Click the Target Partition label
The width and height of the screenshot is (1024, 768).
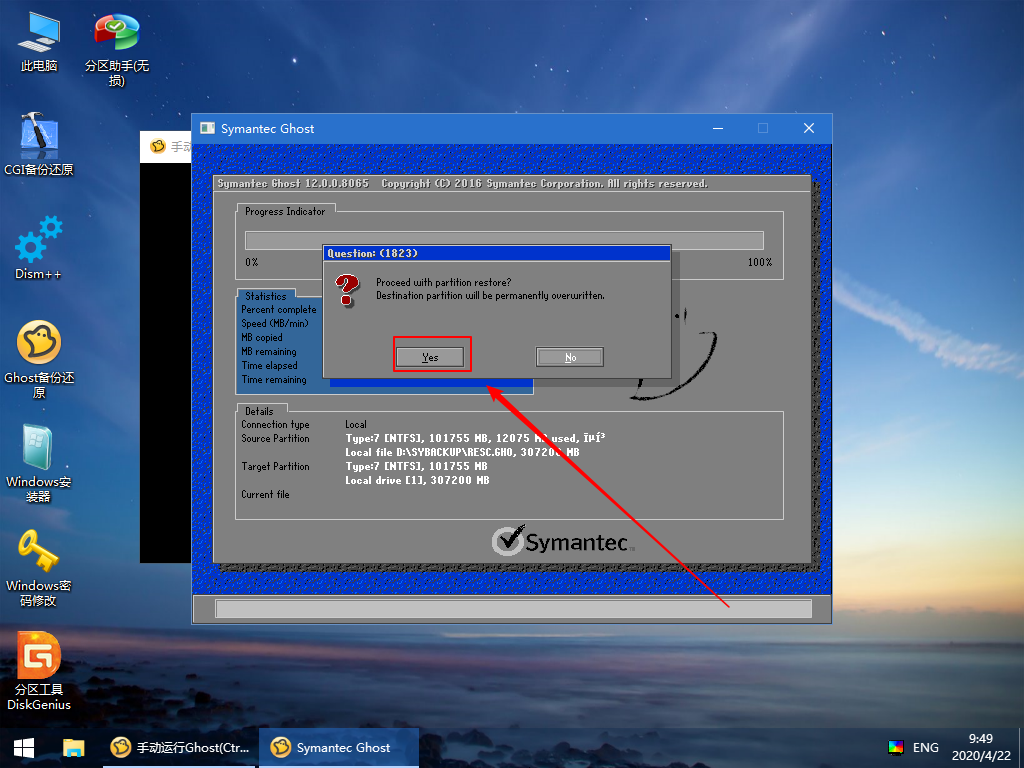pyautogui.click(x=275, y=466)
